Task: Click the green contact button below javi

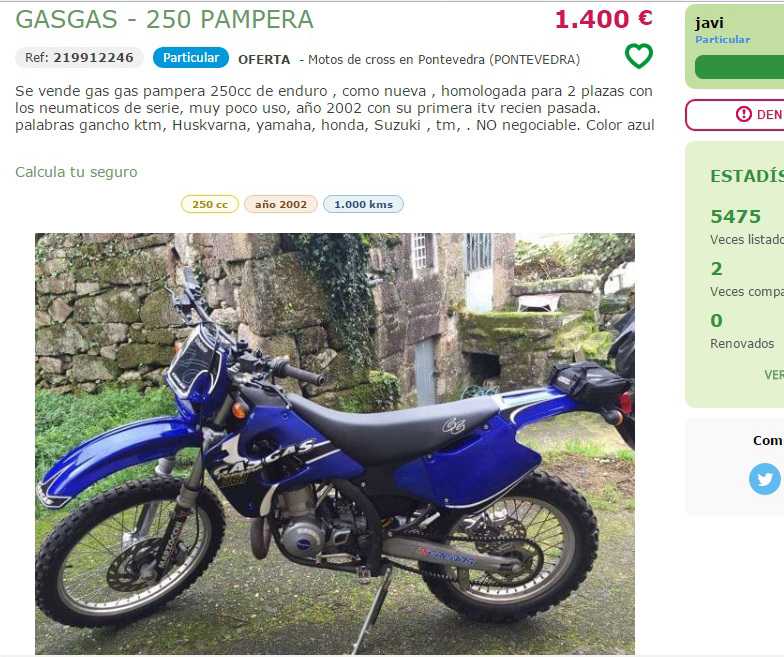Action: [739, 67]
